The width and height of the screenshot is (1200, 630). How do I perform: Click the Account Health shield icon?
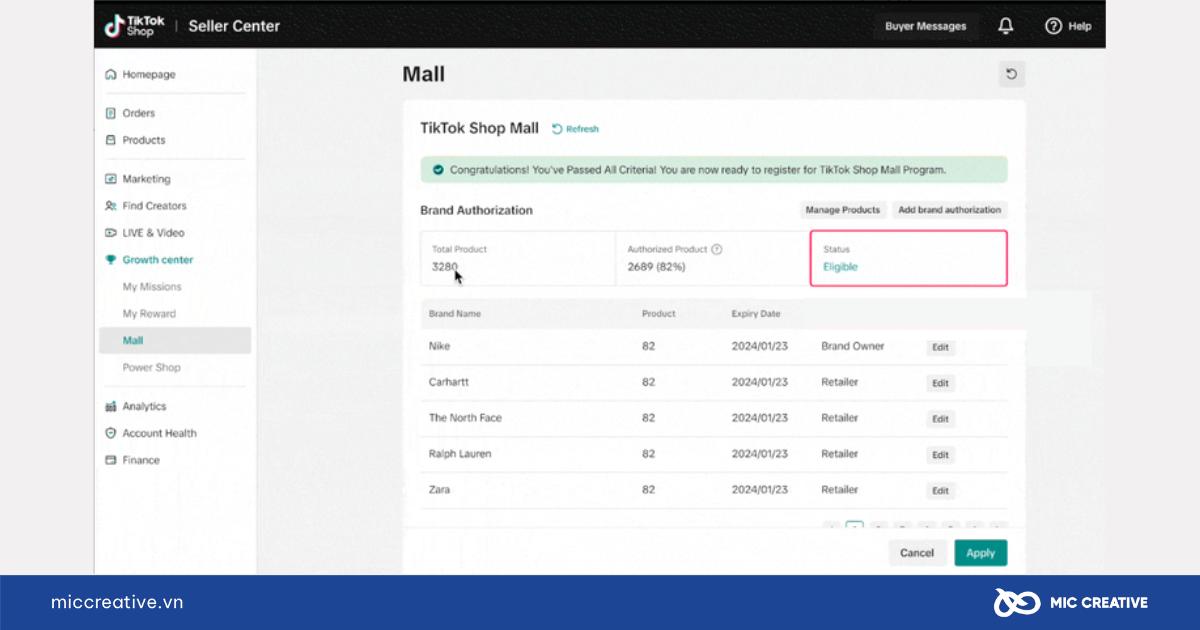coord(111,433)
